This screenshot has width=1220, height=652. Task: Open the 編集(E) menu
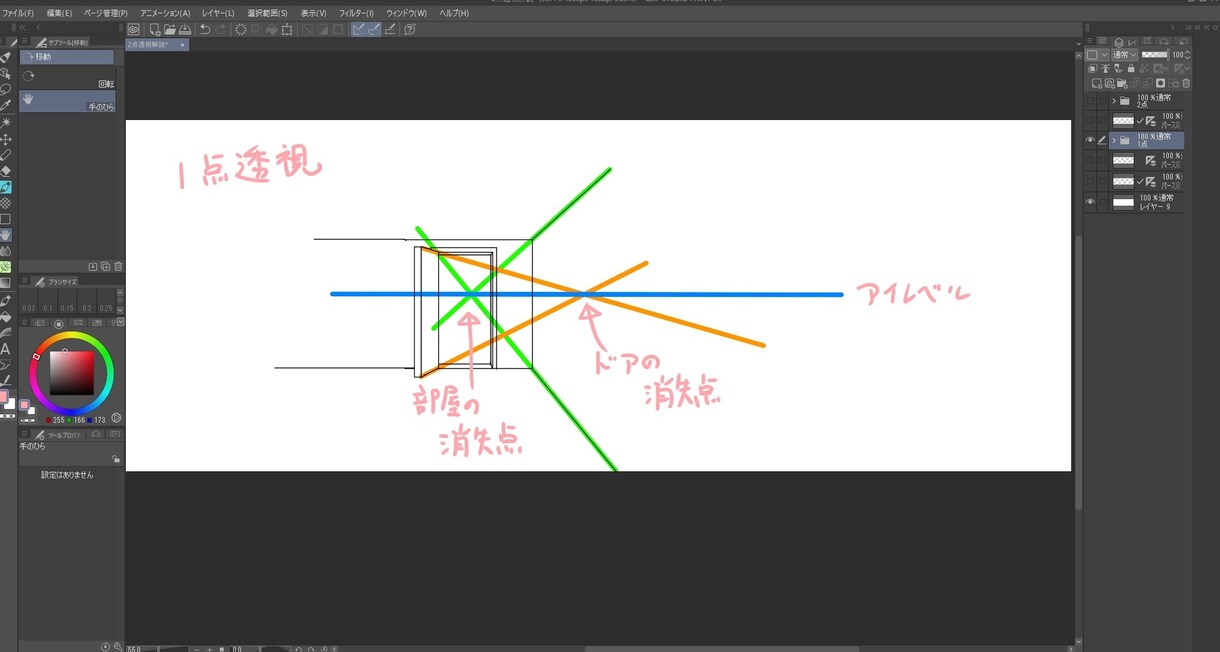[x=59, y=13]
